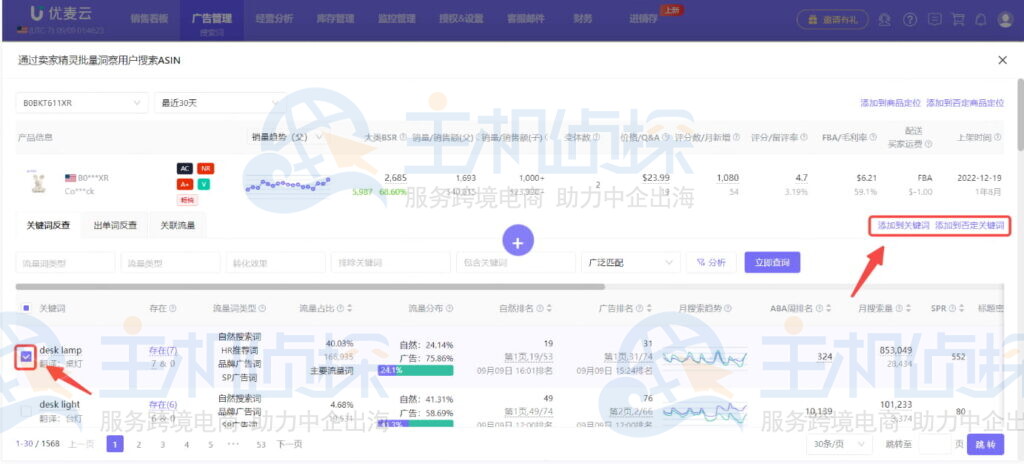
Task: Sort by 流量占比 column arrows
Action: [x=350, y=308]
